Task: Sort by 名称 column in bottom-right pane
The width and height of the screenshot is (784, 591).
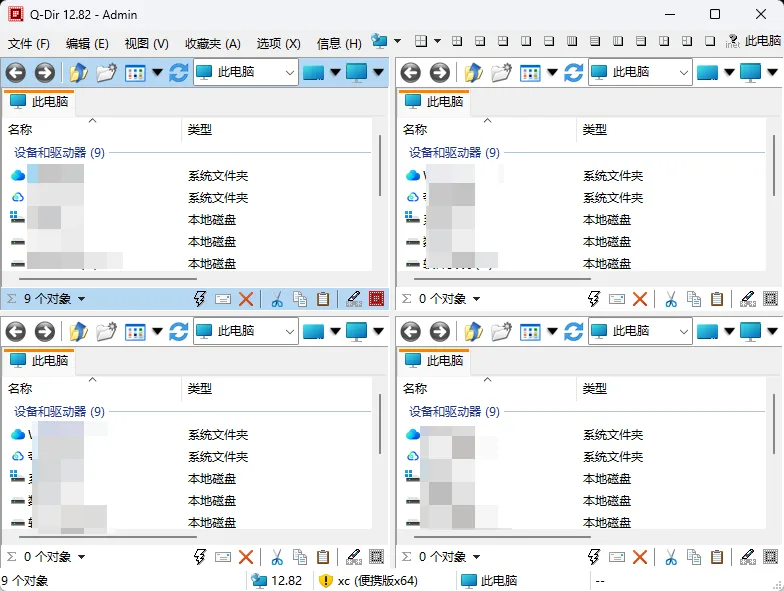Action: click(x=488, y=388)
